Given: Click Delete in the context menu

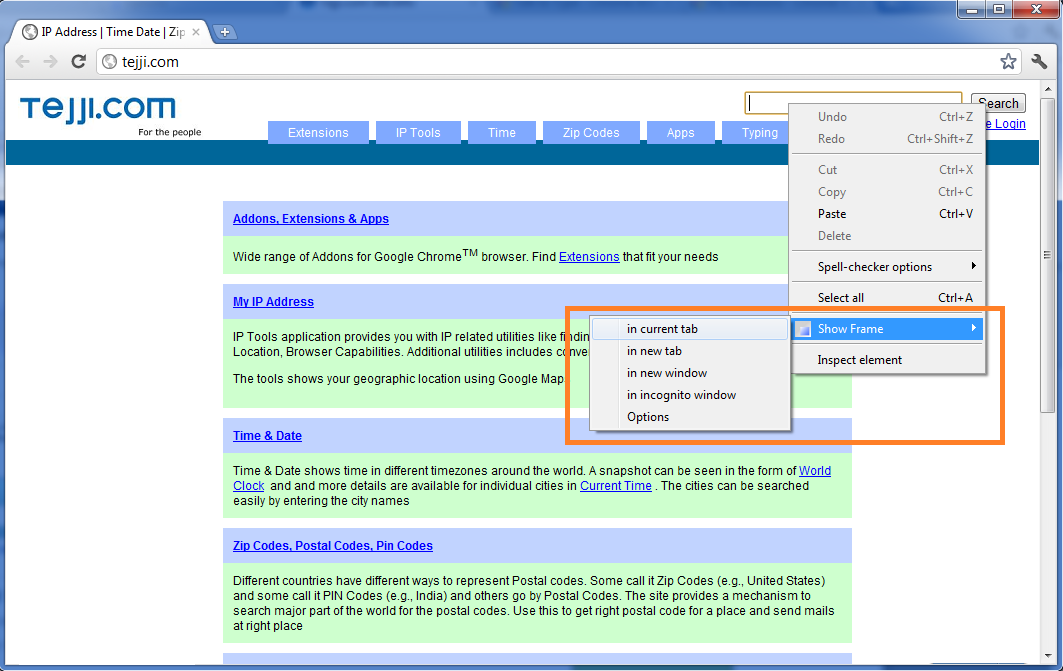Looking at the screenshot, I should (887, 236).
